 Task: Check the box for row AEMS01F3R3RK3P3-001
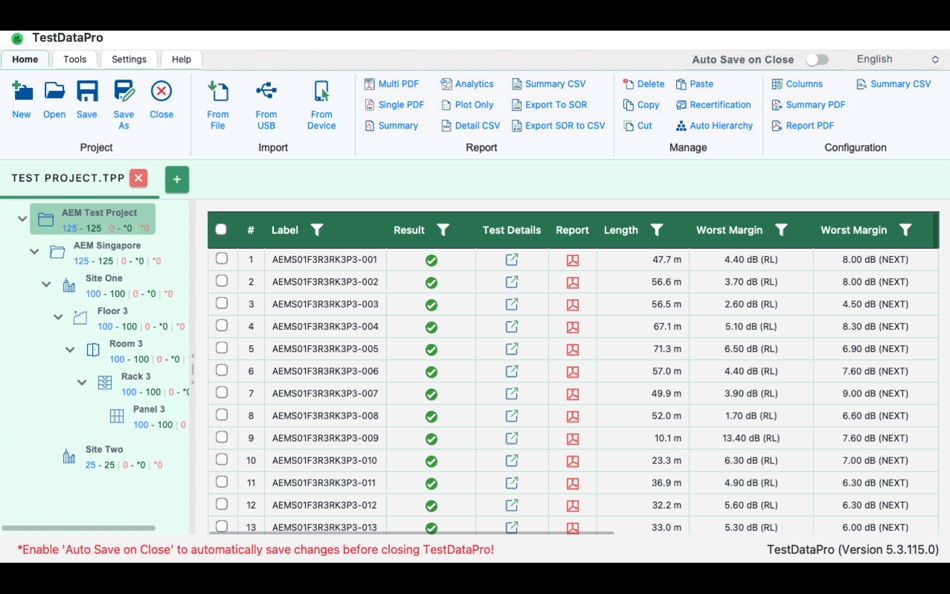coord(222,259)
